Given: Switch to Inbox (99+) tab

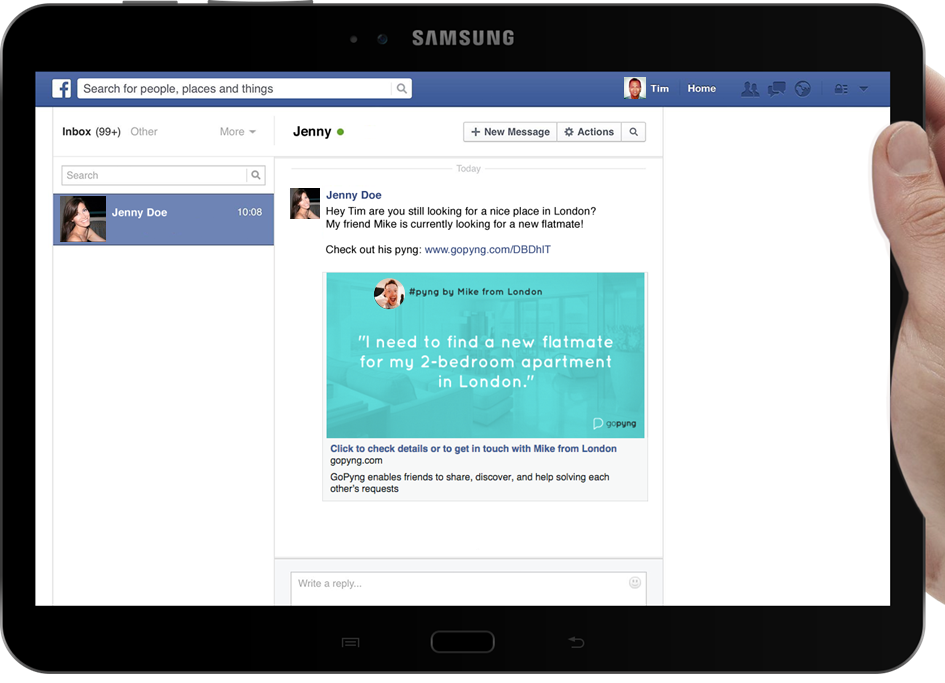Looking at the screenshot, I should coord(91,131).
